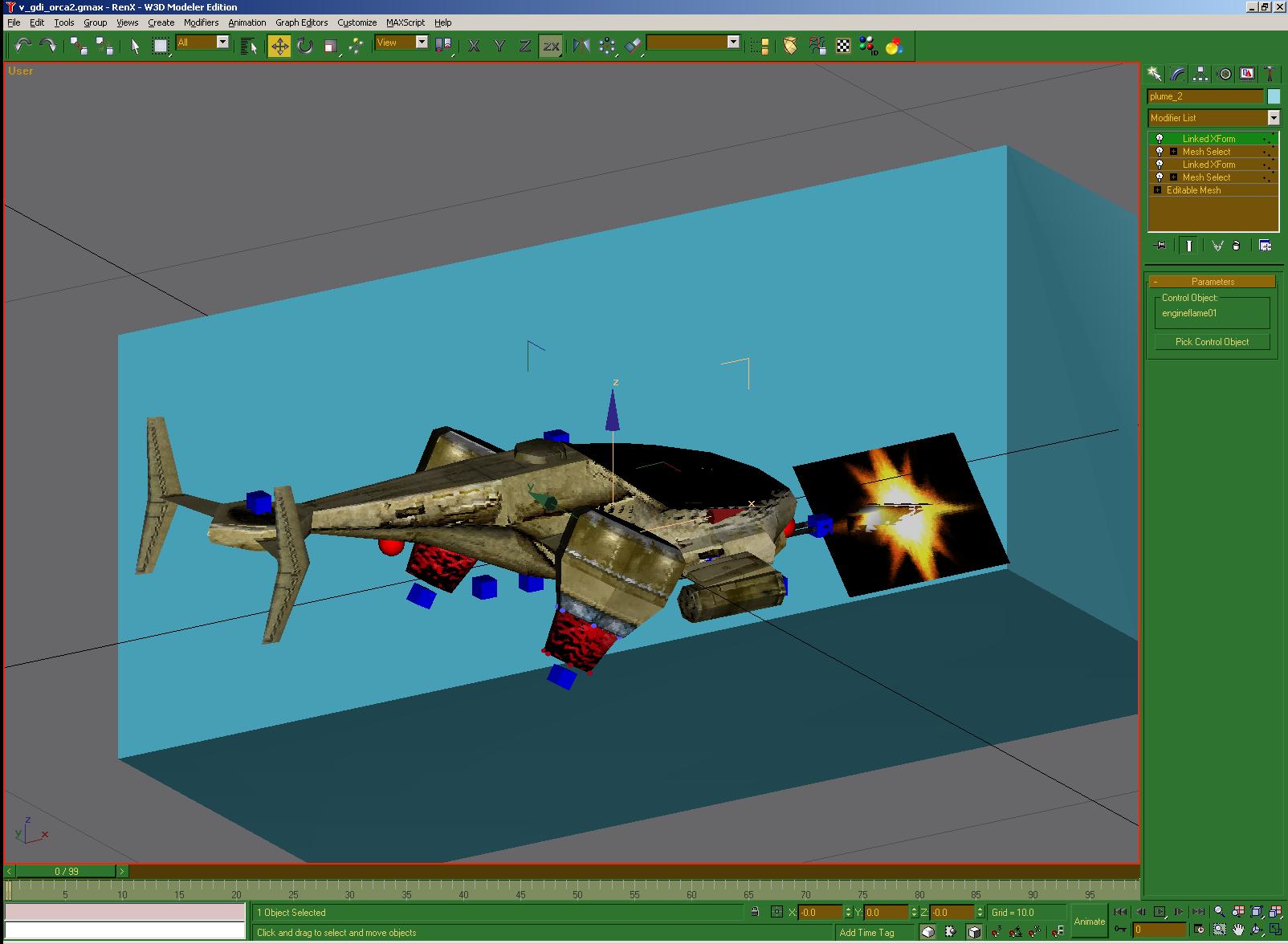Open the Hierarchy panel tab icon
The height and width of the screenshot is (944, 1288).
click(1200, 74)
